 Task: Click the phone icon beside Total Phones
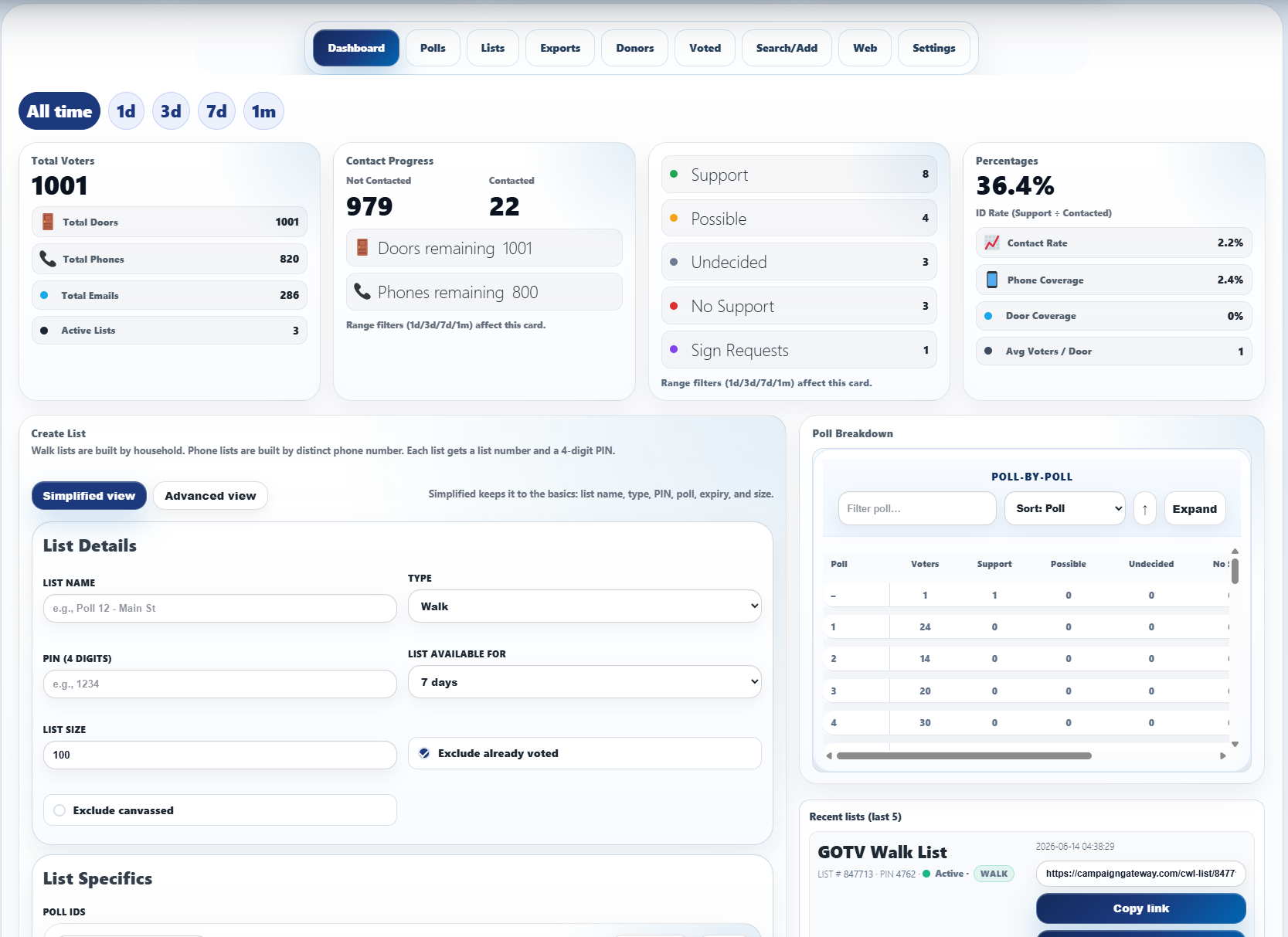coord(48,259)
